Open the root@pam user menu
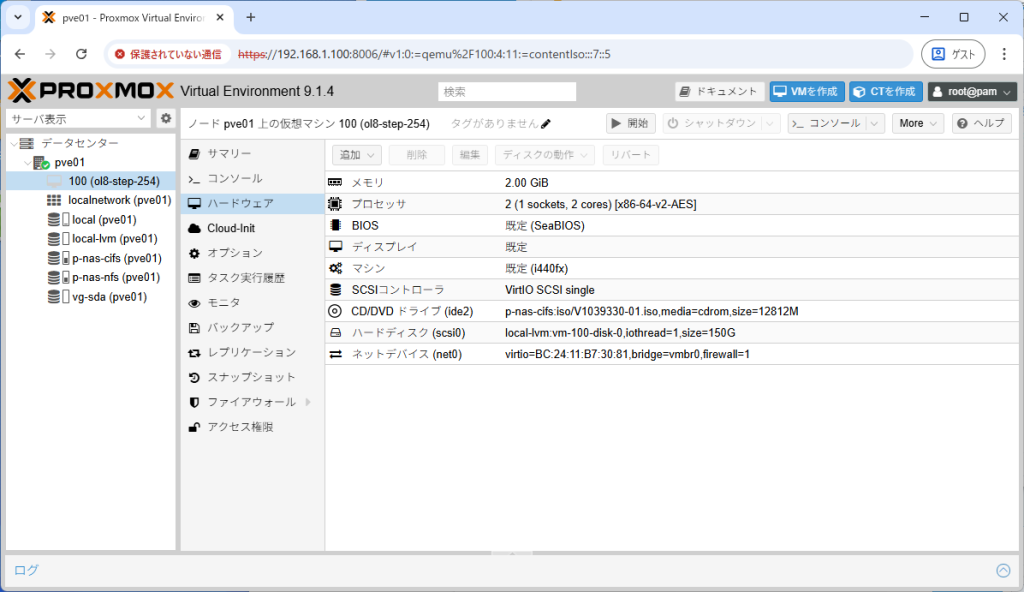This screenshot has height=592, width=1024. coord(972,92)
